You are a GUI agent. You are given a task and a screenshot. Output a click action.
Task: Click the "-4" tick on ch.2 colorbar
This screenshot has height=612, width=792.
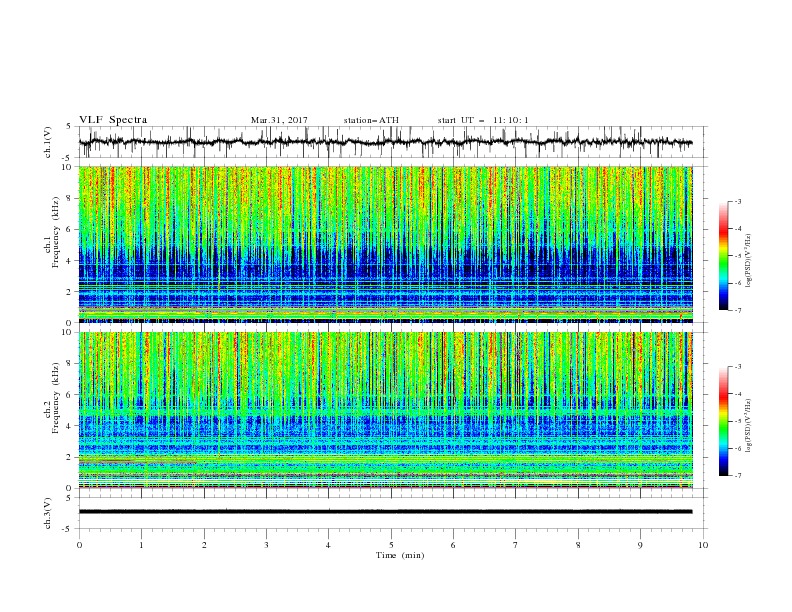tap(737, 394)
